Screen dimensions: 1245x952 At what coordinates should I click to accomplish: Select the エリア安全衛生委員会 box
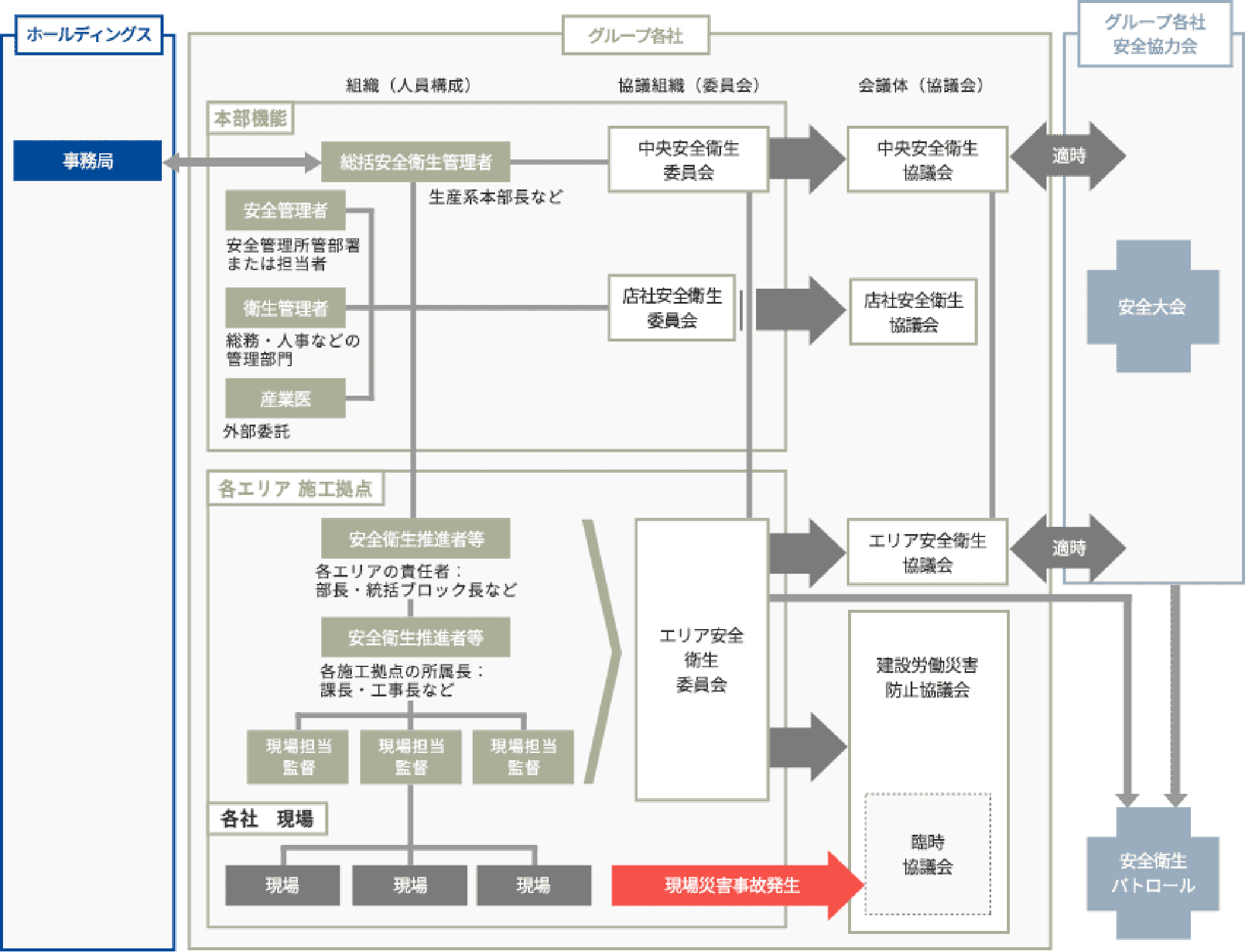point(702,660)
